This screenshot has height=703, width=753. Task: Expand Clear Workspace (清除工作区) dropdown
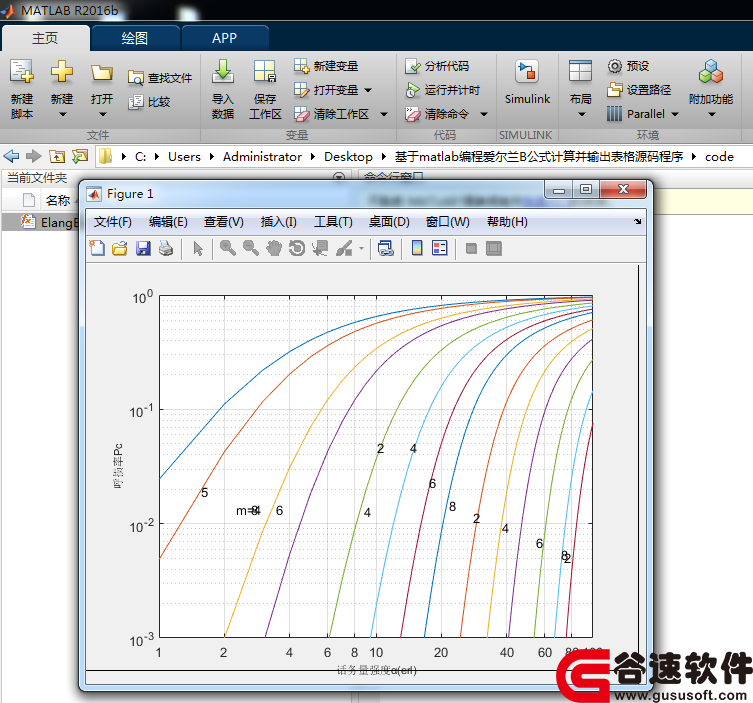coord(384,114)
